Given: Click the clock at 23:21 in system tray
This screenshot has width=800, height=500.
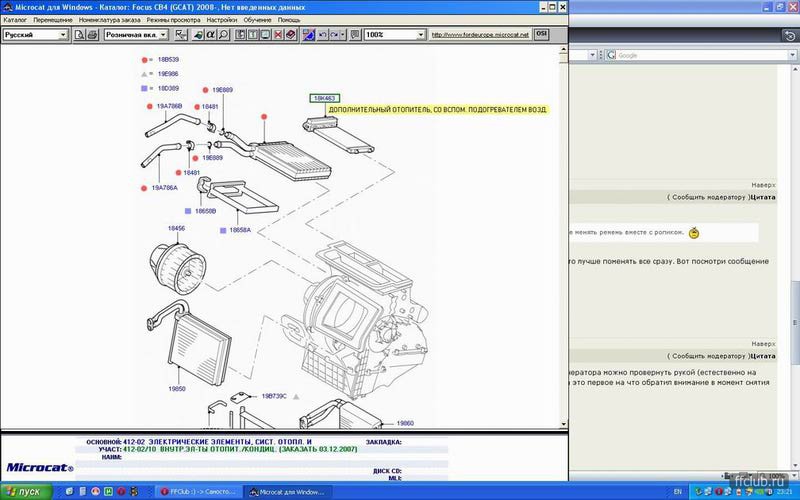Looking at the screenshot, I should 784,492.
